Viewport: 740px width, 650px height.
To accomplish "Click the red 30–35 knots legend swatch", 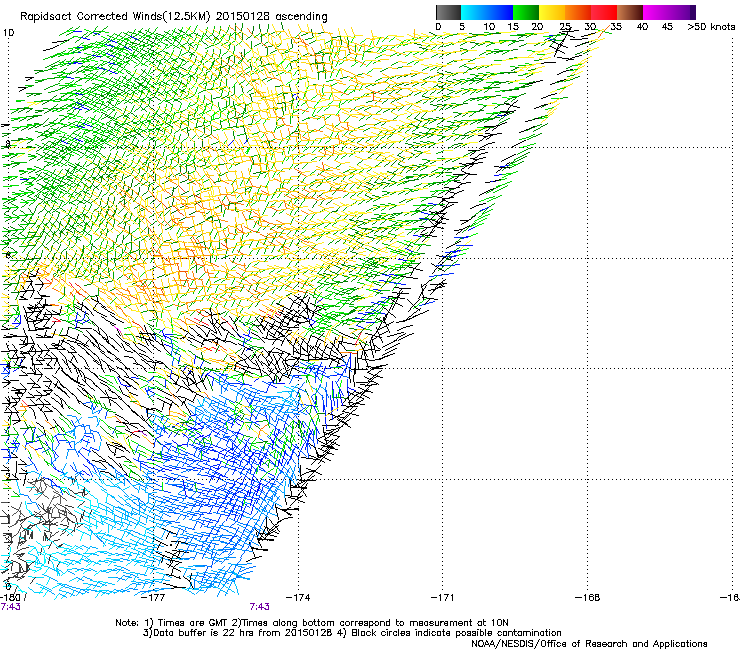I will pyautogui.click(x=604, y=12).
